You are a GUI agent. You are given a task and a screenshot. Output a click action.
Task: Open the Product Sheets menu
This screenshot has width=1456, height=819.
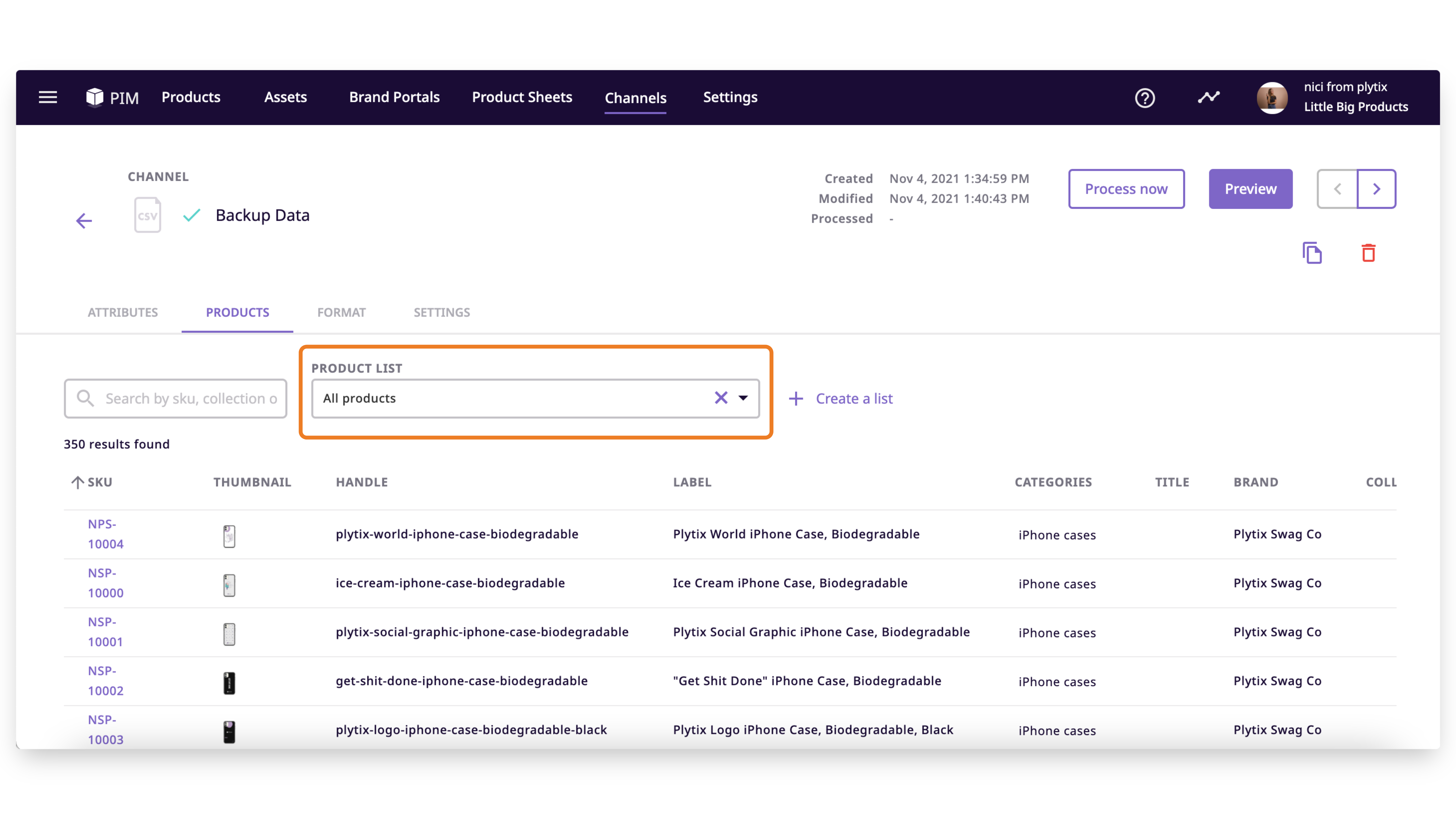tap(522, 97)
